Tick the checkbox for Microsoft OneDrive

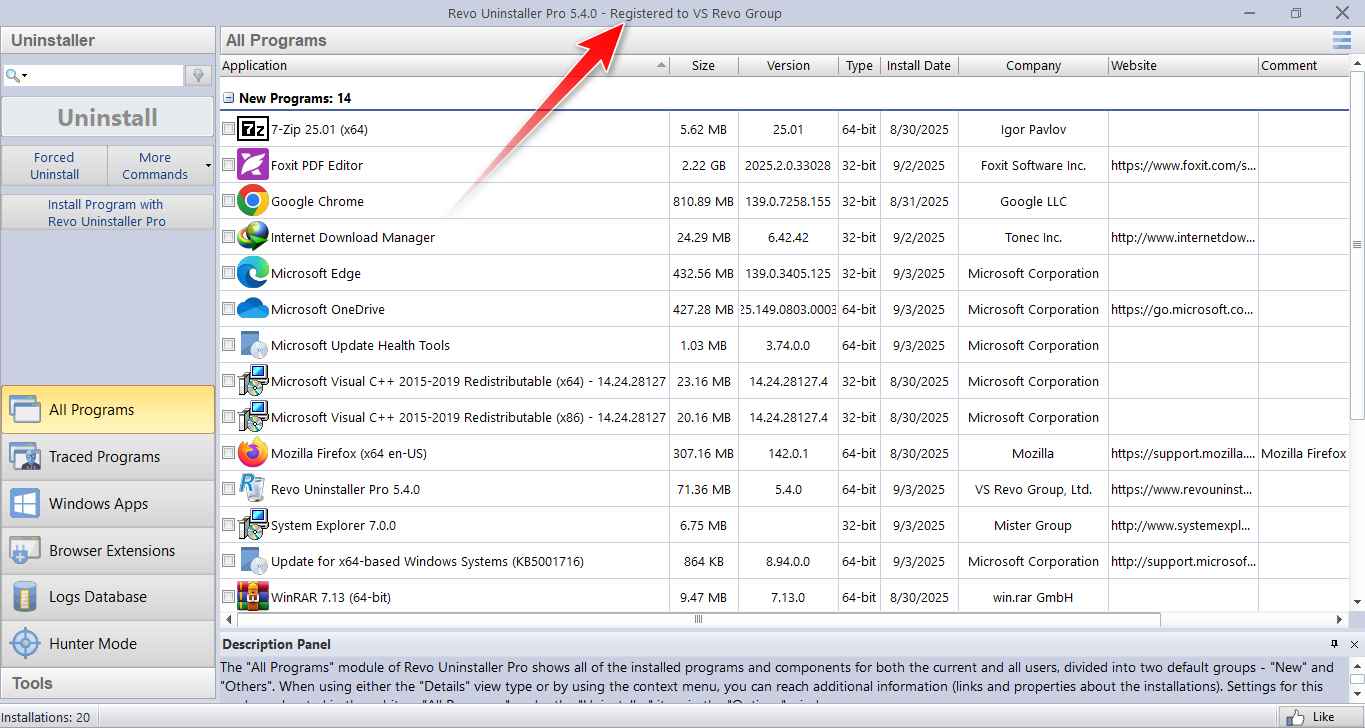[x=229, y=309]
